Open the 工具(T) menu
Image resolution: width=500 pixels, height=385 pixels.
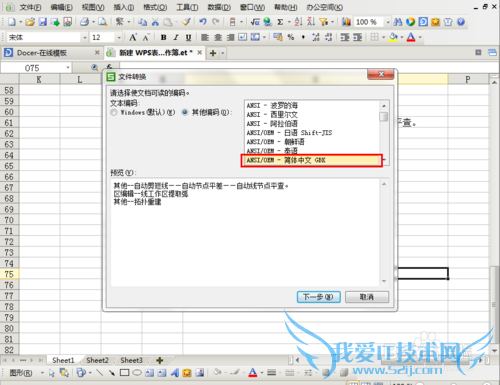(x=187, y=7)
